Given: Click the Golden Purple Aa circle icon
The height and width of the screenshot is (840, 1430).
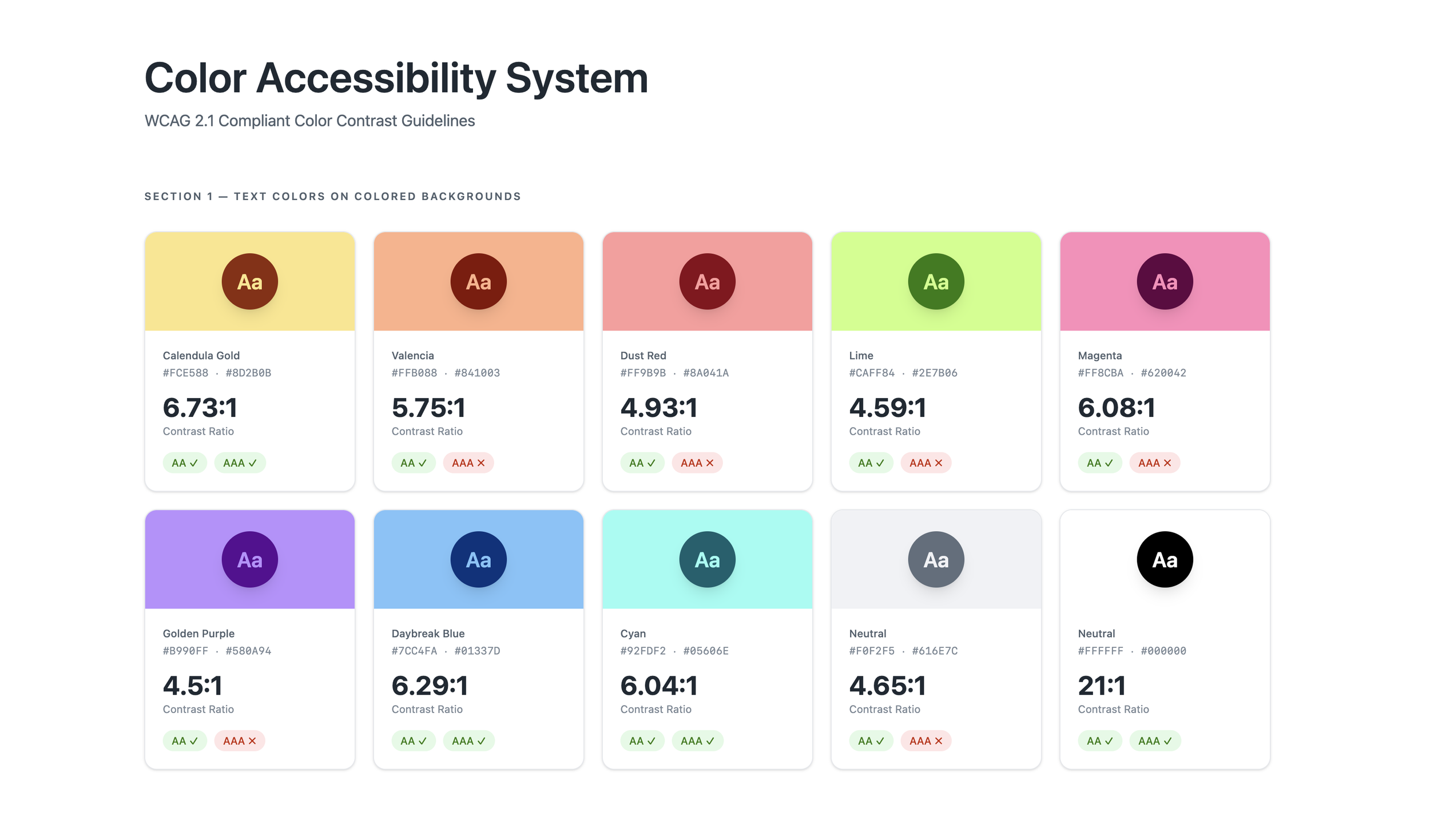Looking at the screenshot, I should point(249,559).
